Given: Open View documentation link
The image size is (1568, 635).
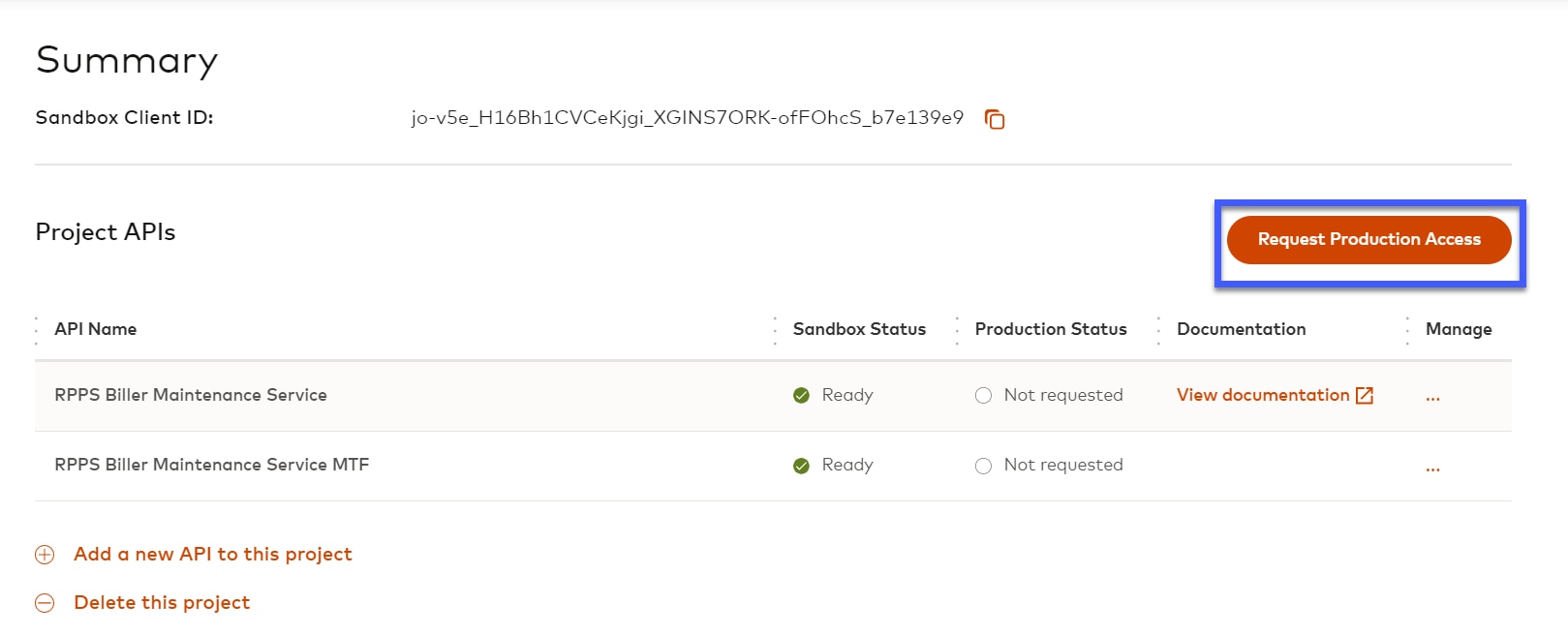Looking at the screenshot, I should (x=1262, y=395).
